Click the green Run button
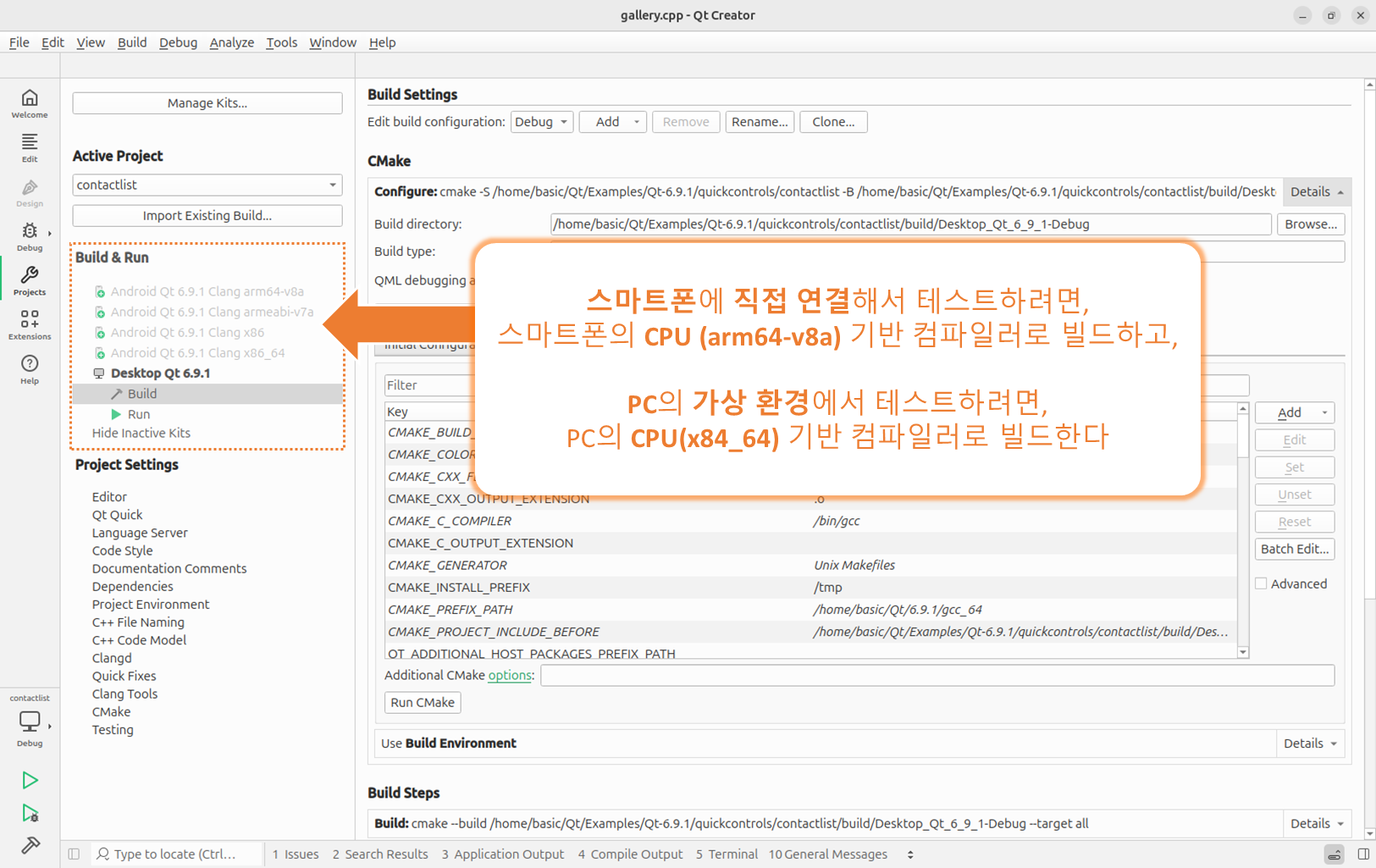Screen dimensions: 1376x868 coord(30,780)
